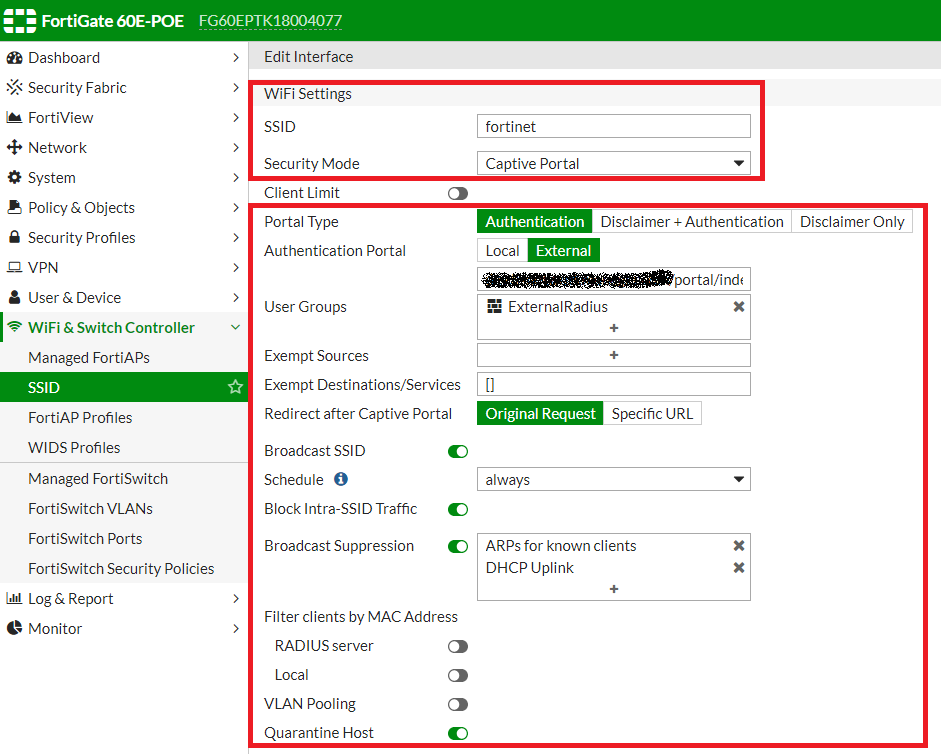Remove ARPs for known clients entry
The image size is (946, 754).
click(739, 546)
